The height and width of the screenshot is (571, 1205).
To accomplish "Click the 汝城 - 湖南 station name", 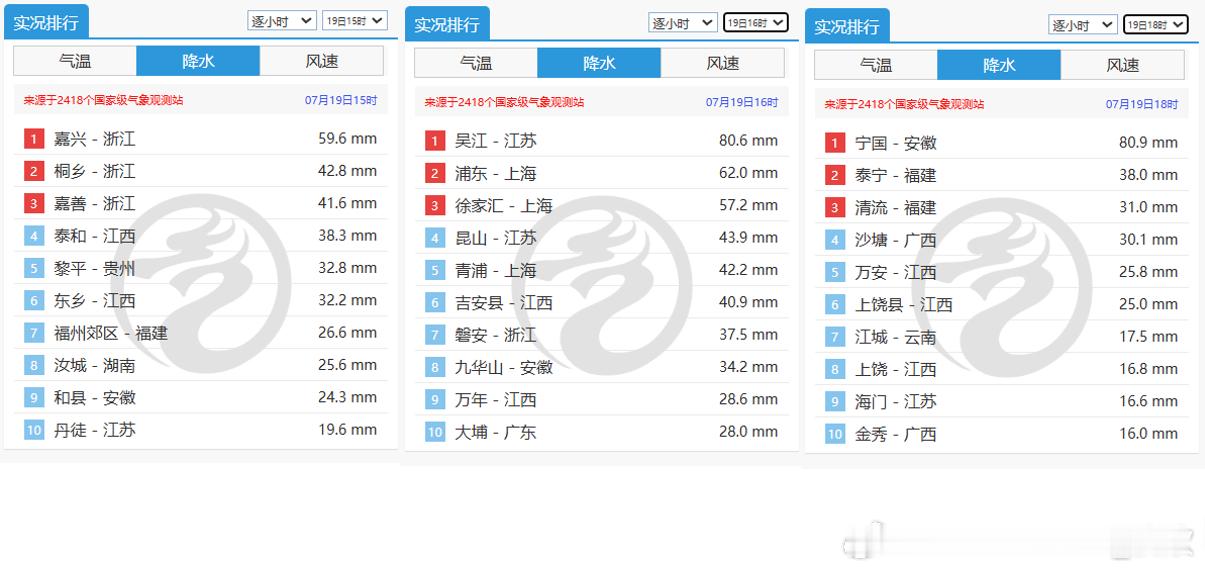I will pos(94,365).
